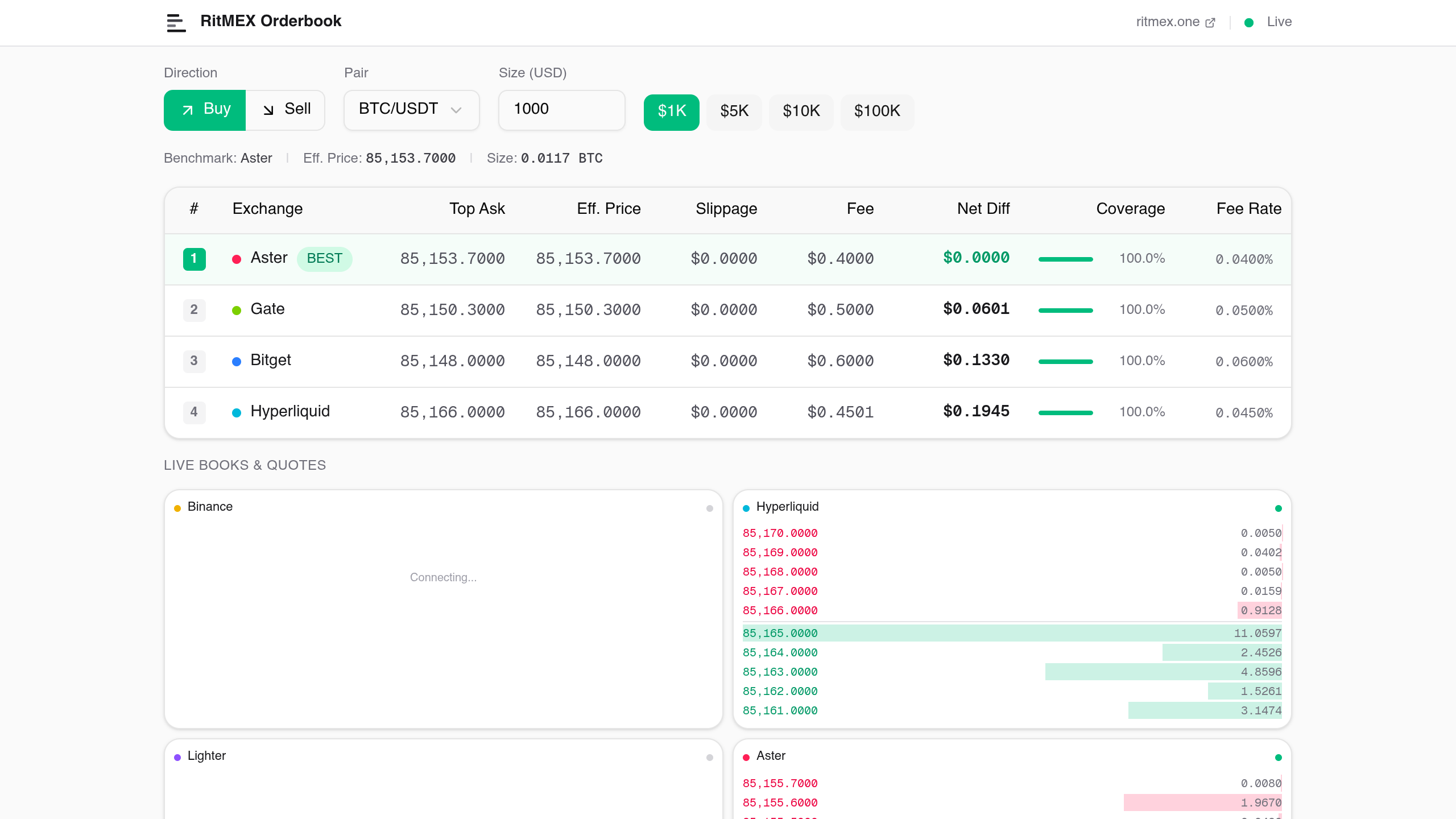Image resolution: width=1456 pixels, height=819 pixels.
Task: Click the Hyperliquid book card title
Action: (788, 507)
